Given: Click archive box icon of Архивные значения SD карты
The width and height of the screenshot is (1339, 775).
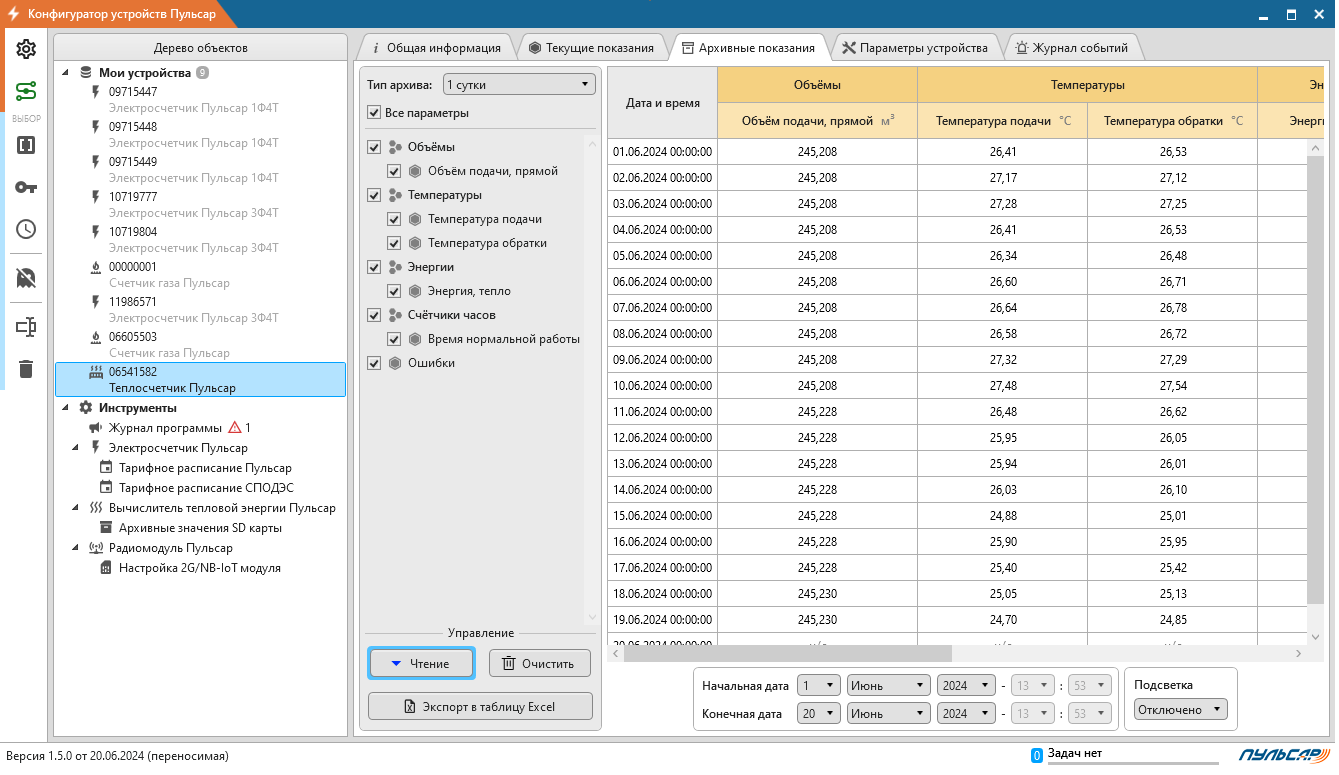Looking at the screenshot, I should 106,528.
